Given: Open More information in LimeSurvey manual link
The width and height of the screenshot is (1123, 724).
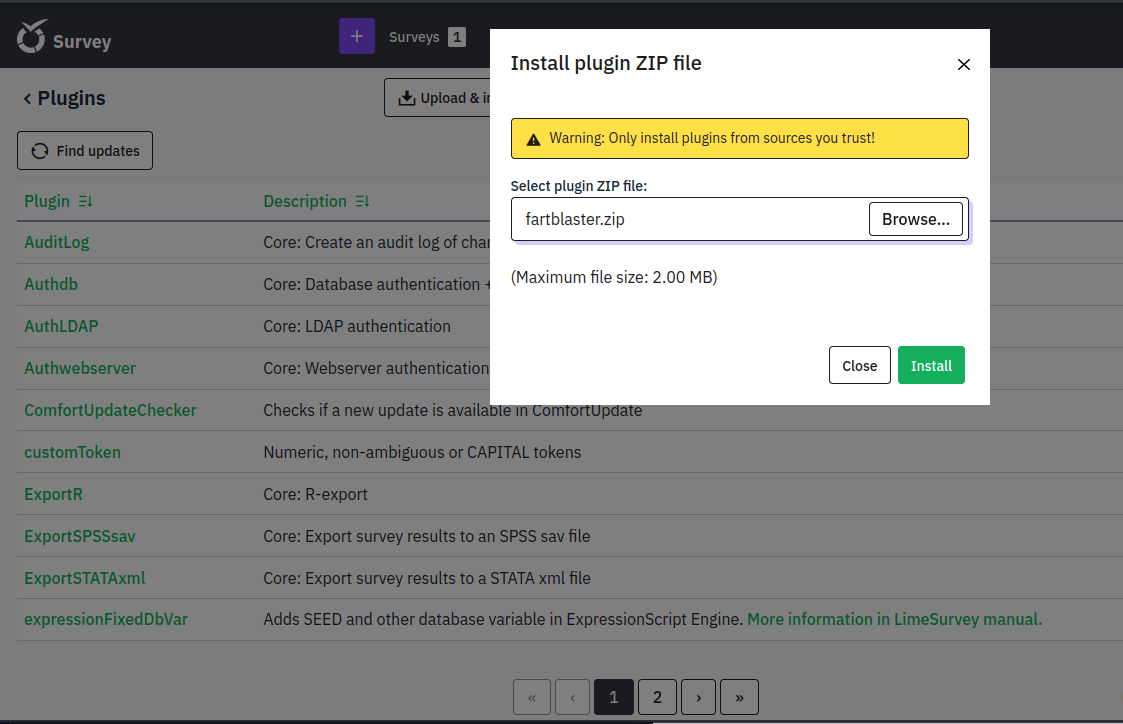Looking at the screenshot, I should tap(894, 620).
